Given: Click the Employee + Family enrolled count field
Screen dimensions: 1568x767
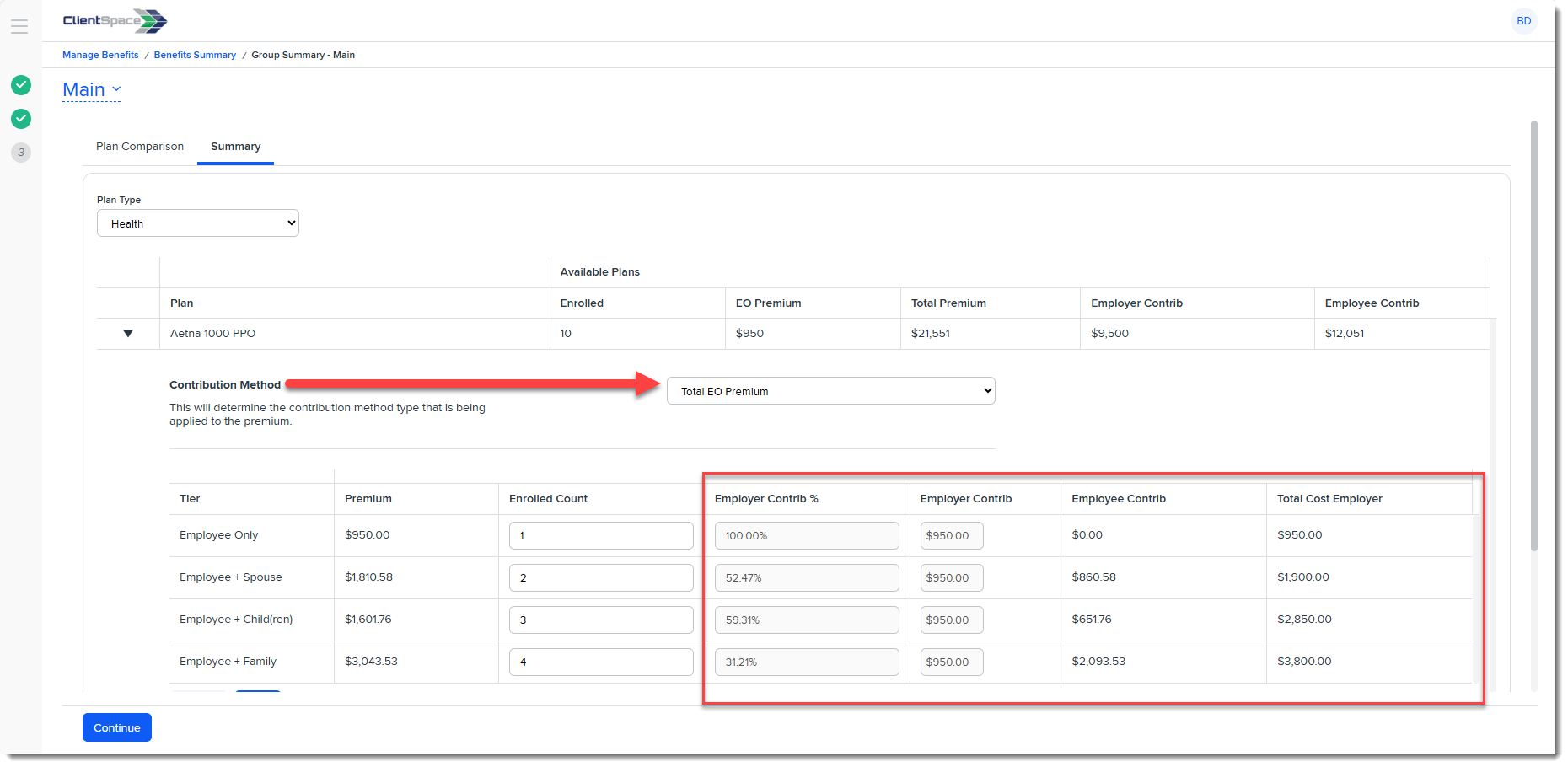Looking at the screenshot, I should coord(601,662).
